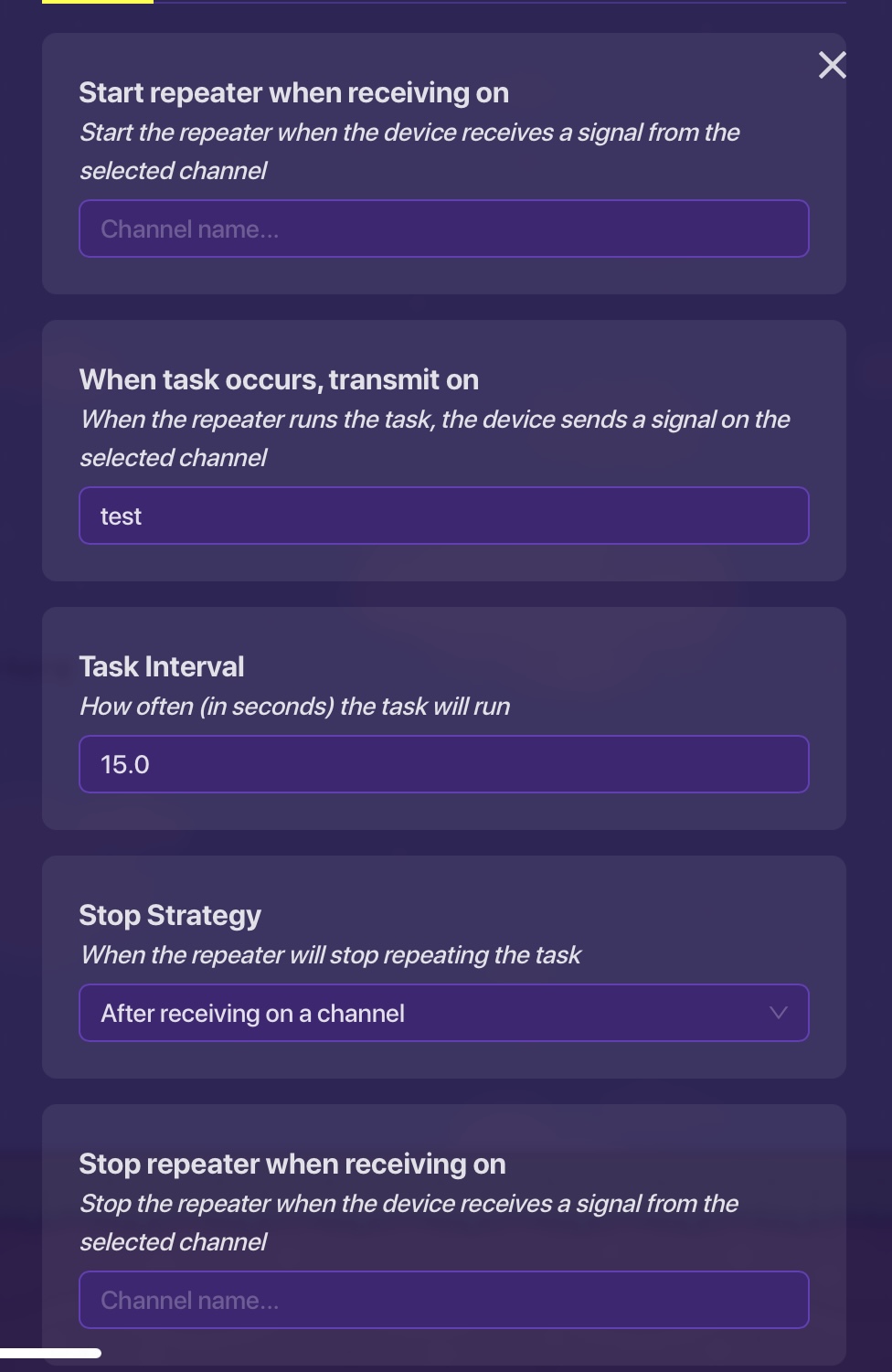Click 'When the repeater will stop repeating' description

pos(331,954)
